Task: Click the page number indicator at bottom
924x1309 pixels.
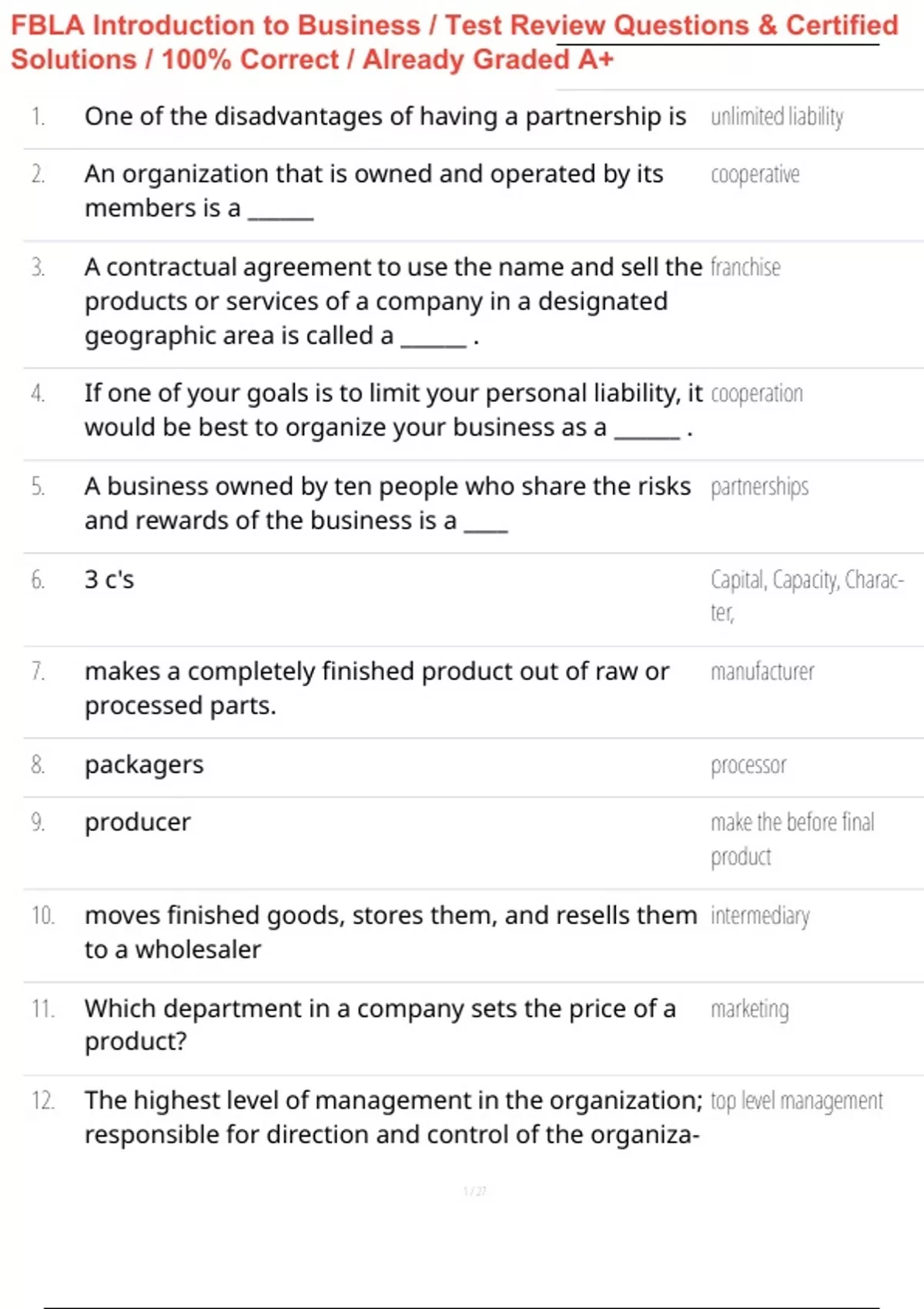Action: point(474,1191)
